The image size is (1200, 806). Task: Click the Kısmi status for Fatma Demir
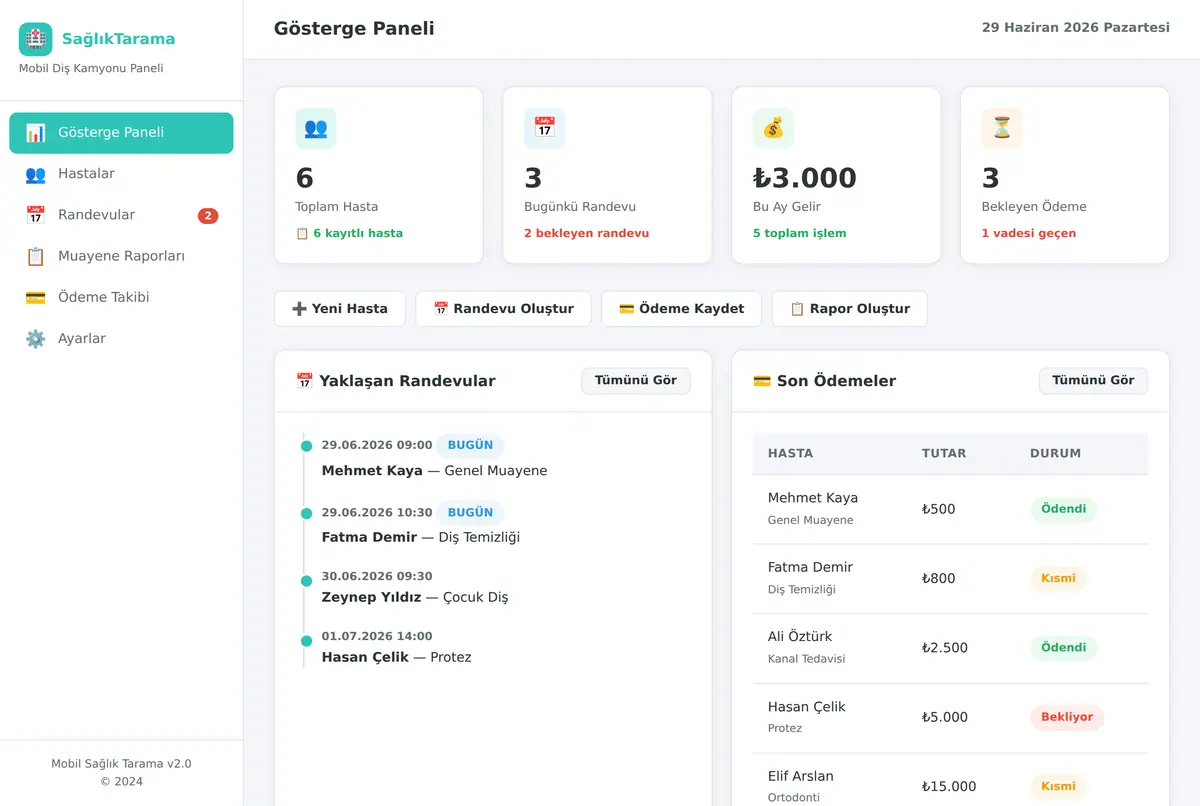[1058, 578]
